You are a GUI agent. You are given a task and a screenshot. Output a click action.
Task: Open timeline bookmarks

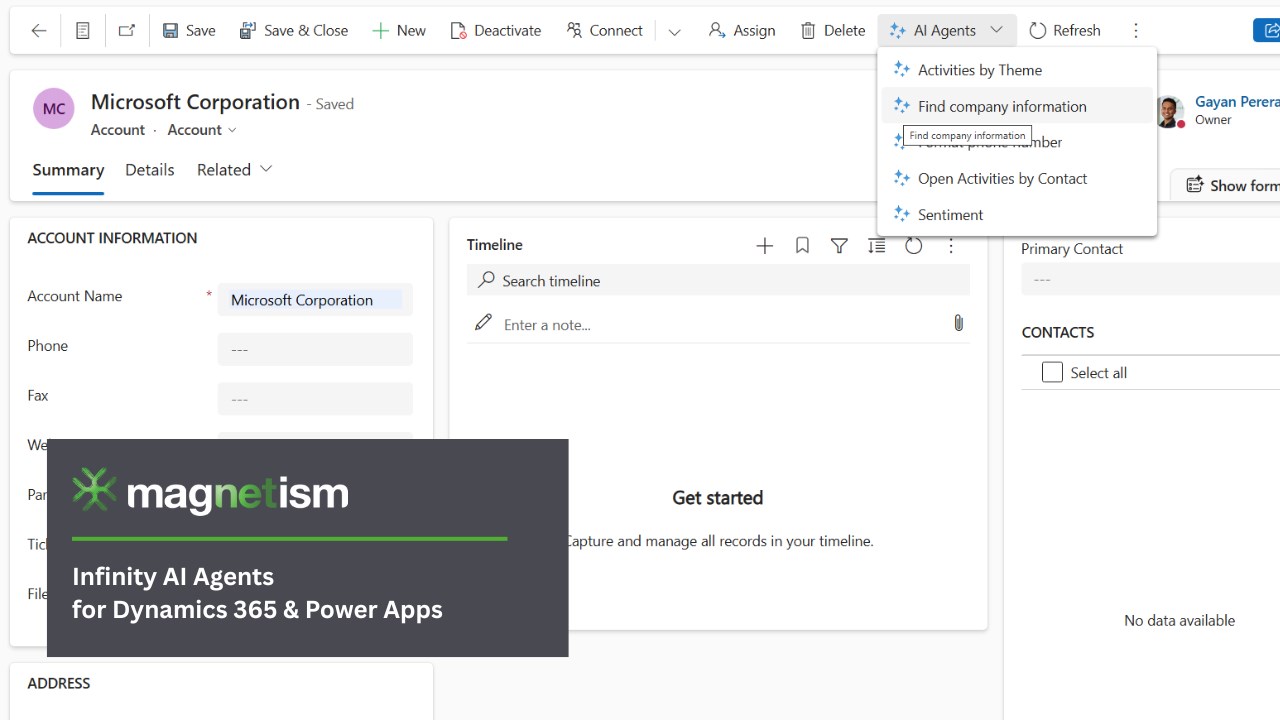[x=802, y=246]
